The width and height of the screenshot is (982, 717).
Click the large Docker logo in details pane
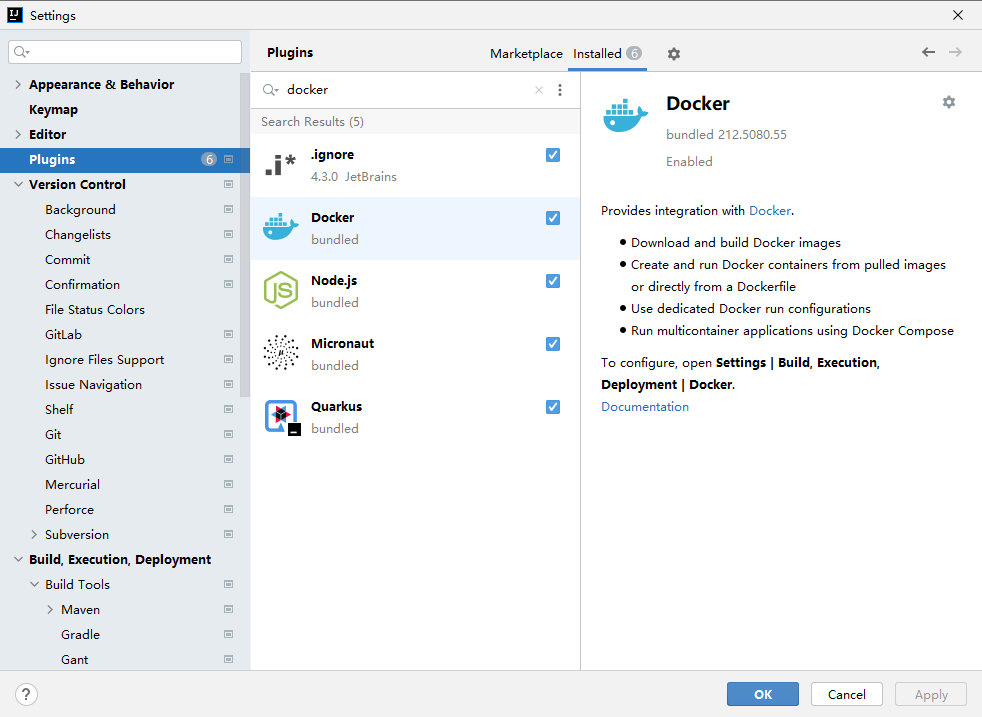[x=625, y=116]
